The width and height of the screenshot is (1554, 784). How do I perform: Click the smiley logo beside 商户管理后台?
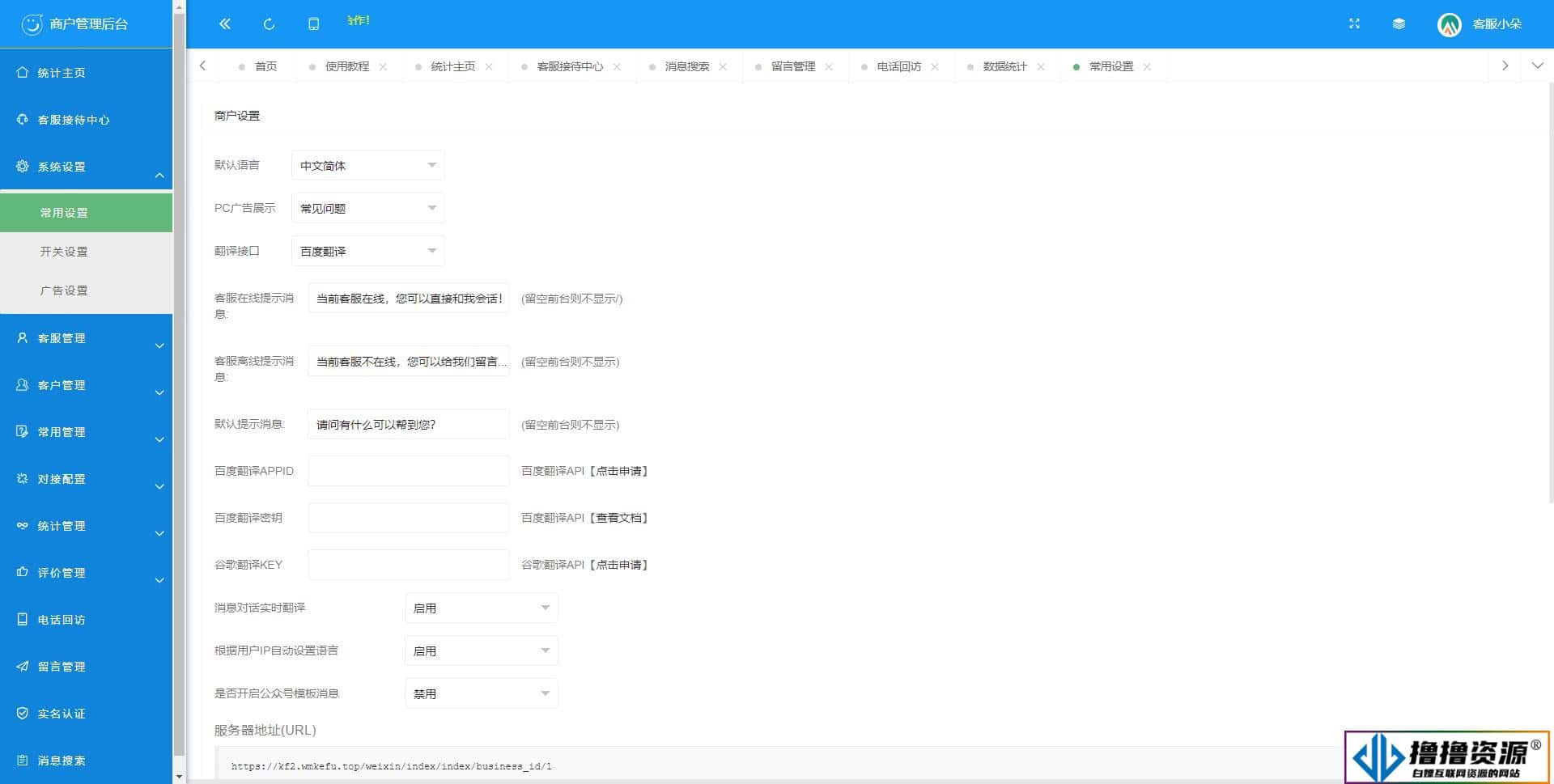click(x=32, y=23)
